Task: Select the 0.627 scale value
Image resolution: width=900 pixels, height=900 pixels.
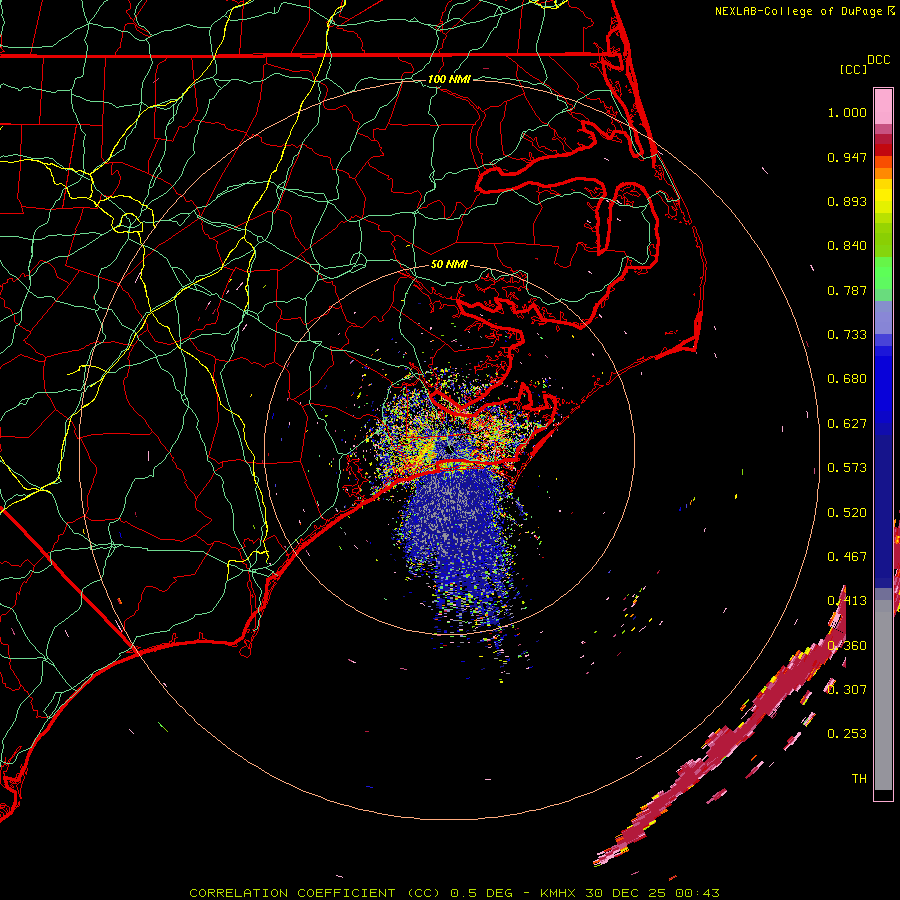Action: (847, 424)
